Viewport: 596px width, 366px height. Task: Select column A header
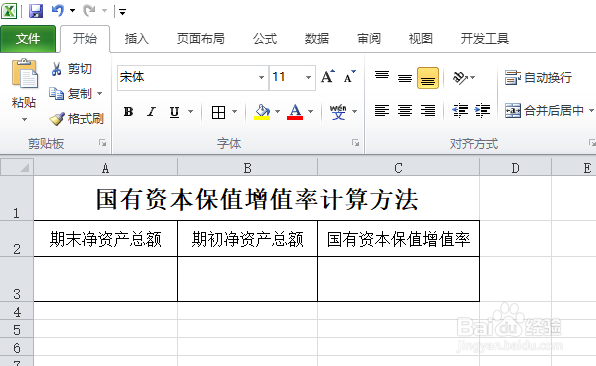[x=105, y=168]
